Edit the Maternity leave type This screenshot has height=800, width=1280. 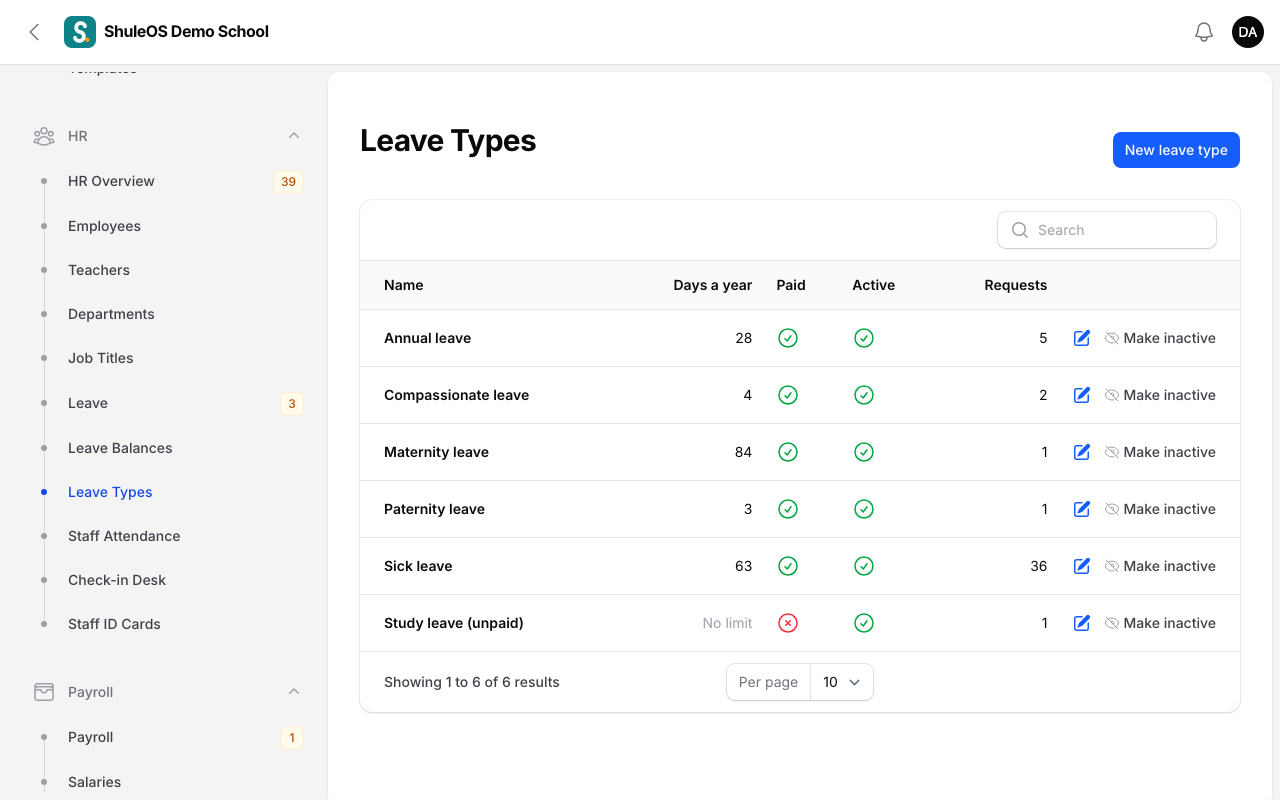(1081, 452)
